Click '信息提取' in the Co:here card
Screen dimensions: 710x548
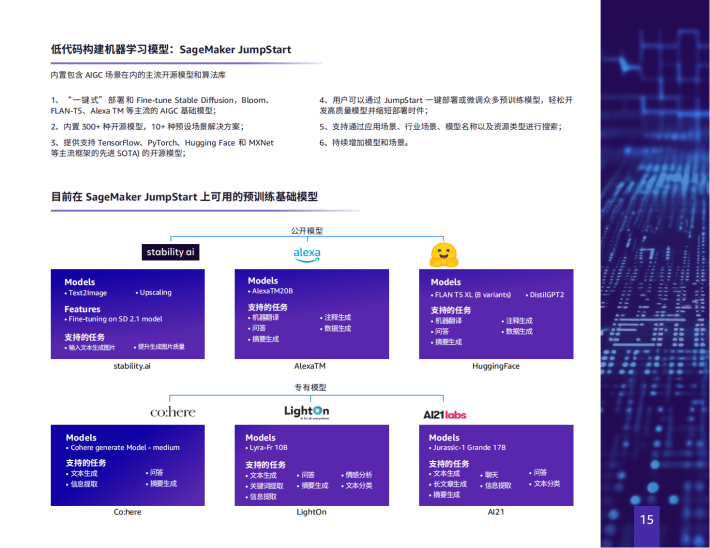point(82,484)
